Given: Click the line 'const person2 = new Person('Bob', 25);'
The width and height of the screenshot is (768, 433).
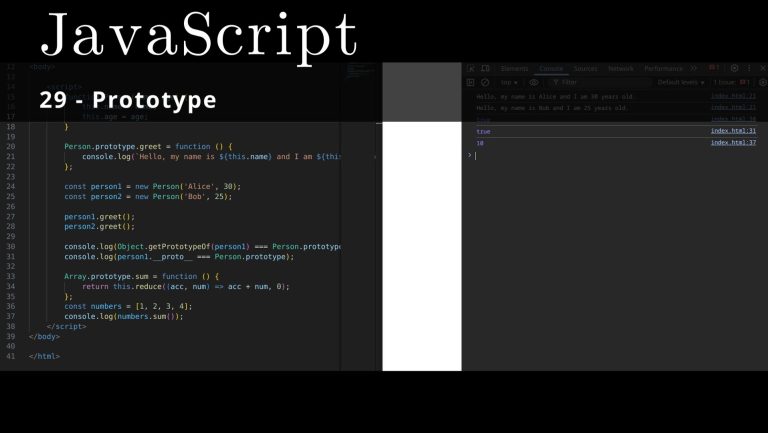Looking at the screenshot, I should pyautogui.click(x=148, y=196).
